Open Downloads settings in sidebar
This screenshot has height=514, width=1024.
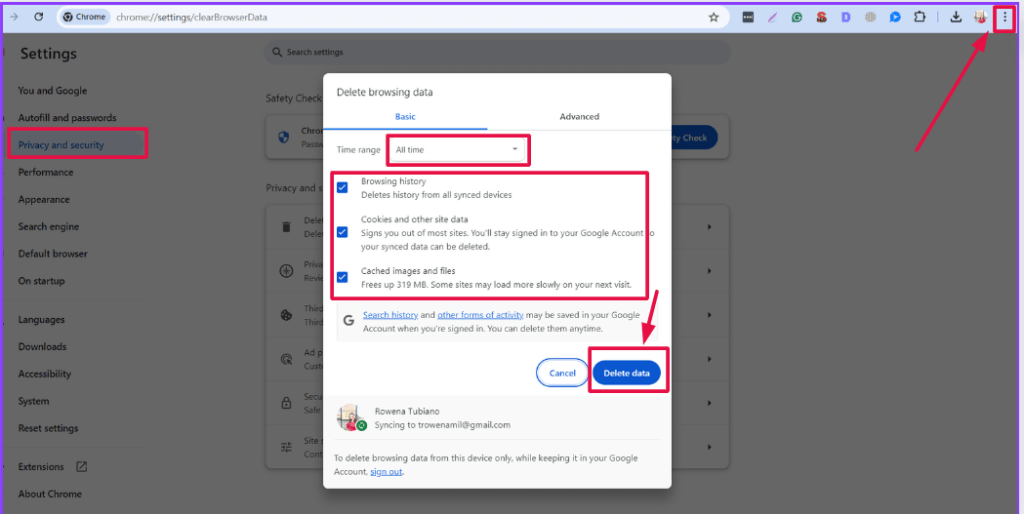[x=42, y=347]
